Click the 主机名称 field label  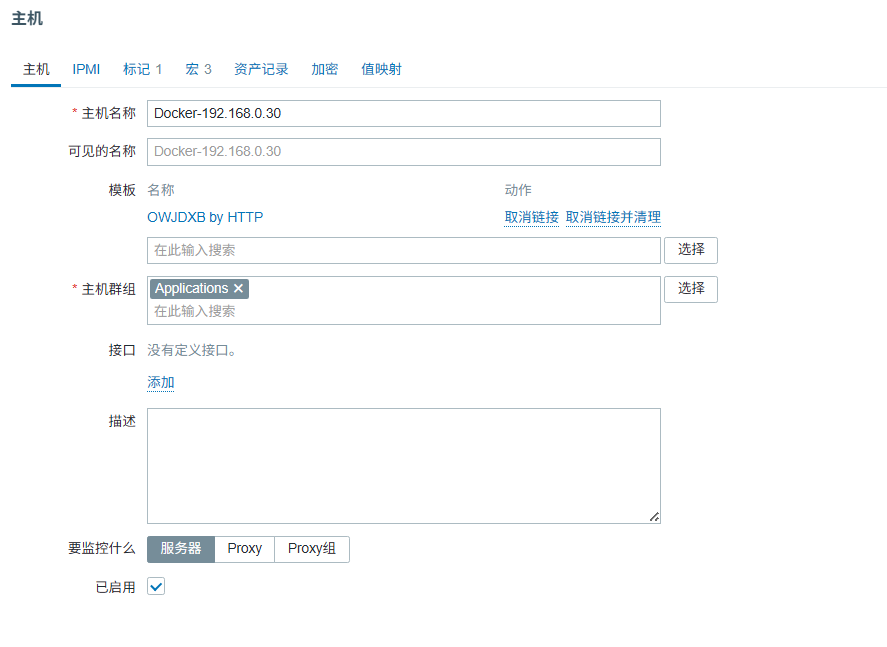(x=109, y=114)
